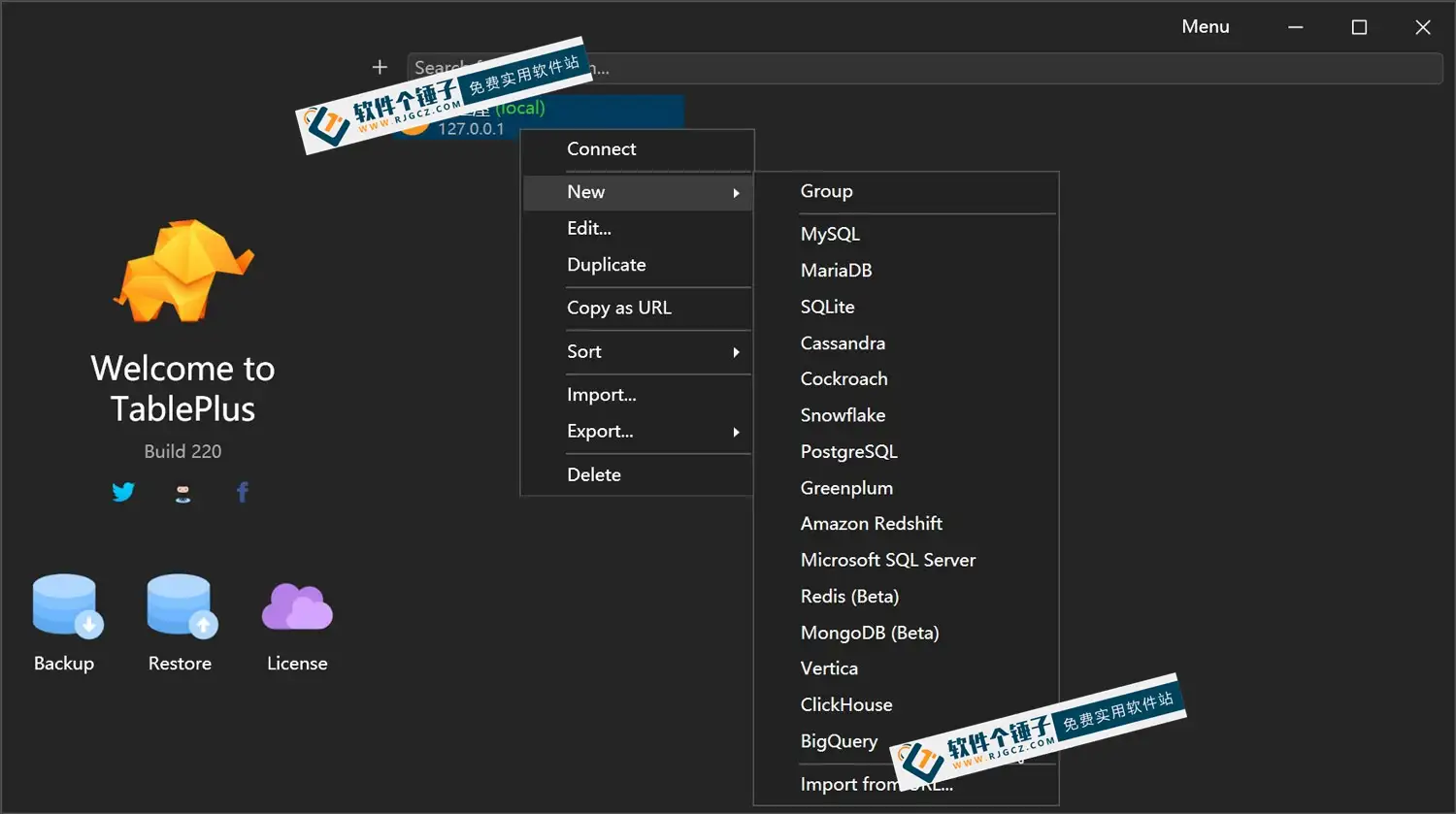Select the 127.0.0.1 local connection row
The image size is (1456, 814).
[x=539, y=117]
